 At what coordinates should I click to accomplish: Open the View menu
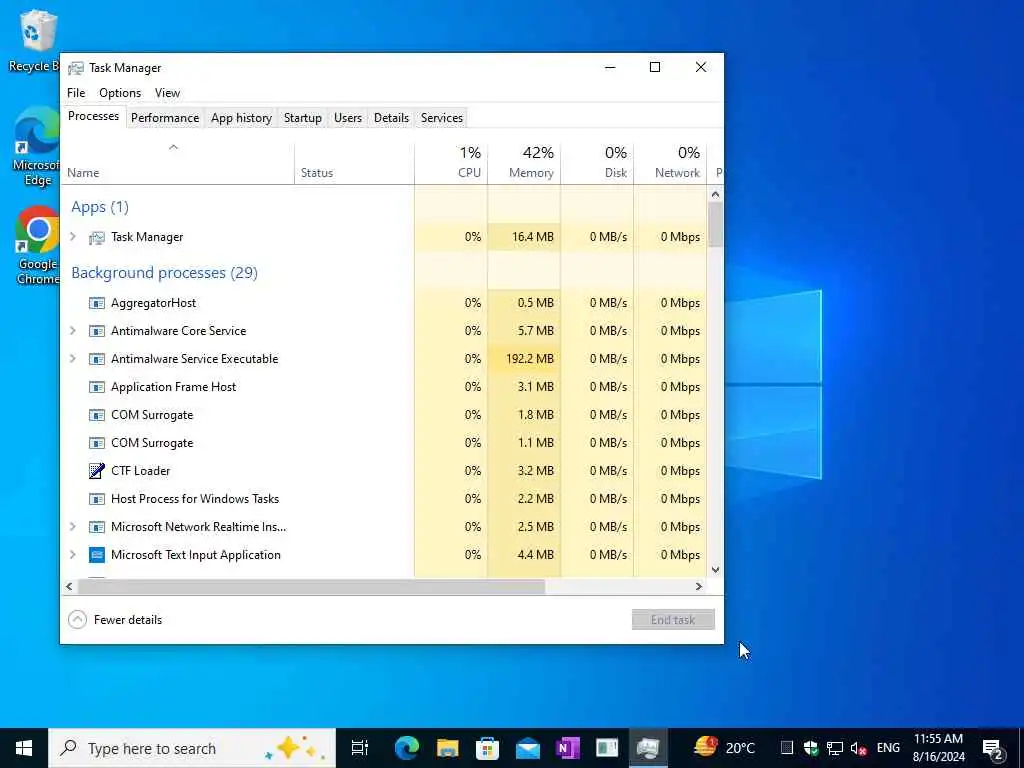167,93
